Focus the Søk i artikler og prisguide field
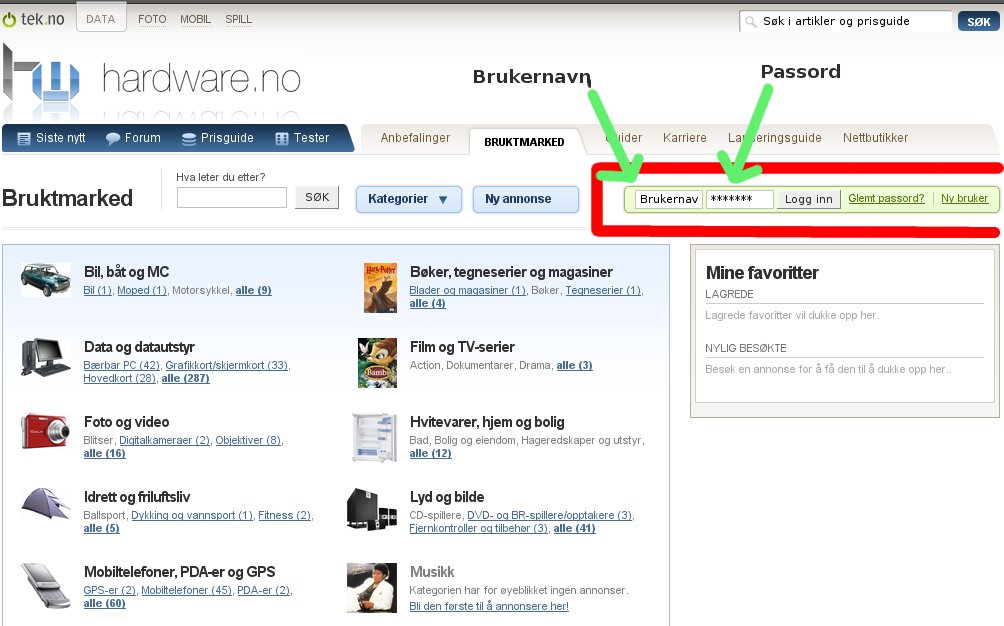Screen dimensions: 1004x626 coord(845,21)
